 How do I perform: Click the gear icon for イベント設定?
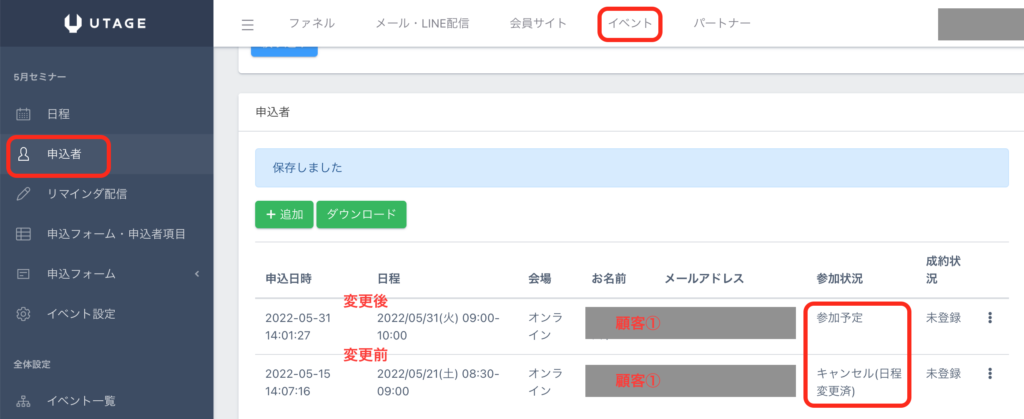24,314
